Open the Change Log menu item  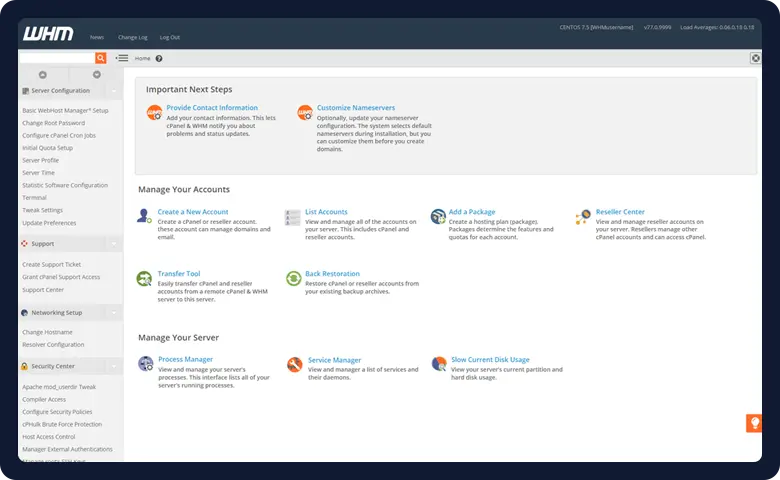(x=132, y=37)
